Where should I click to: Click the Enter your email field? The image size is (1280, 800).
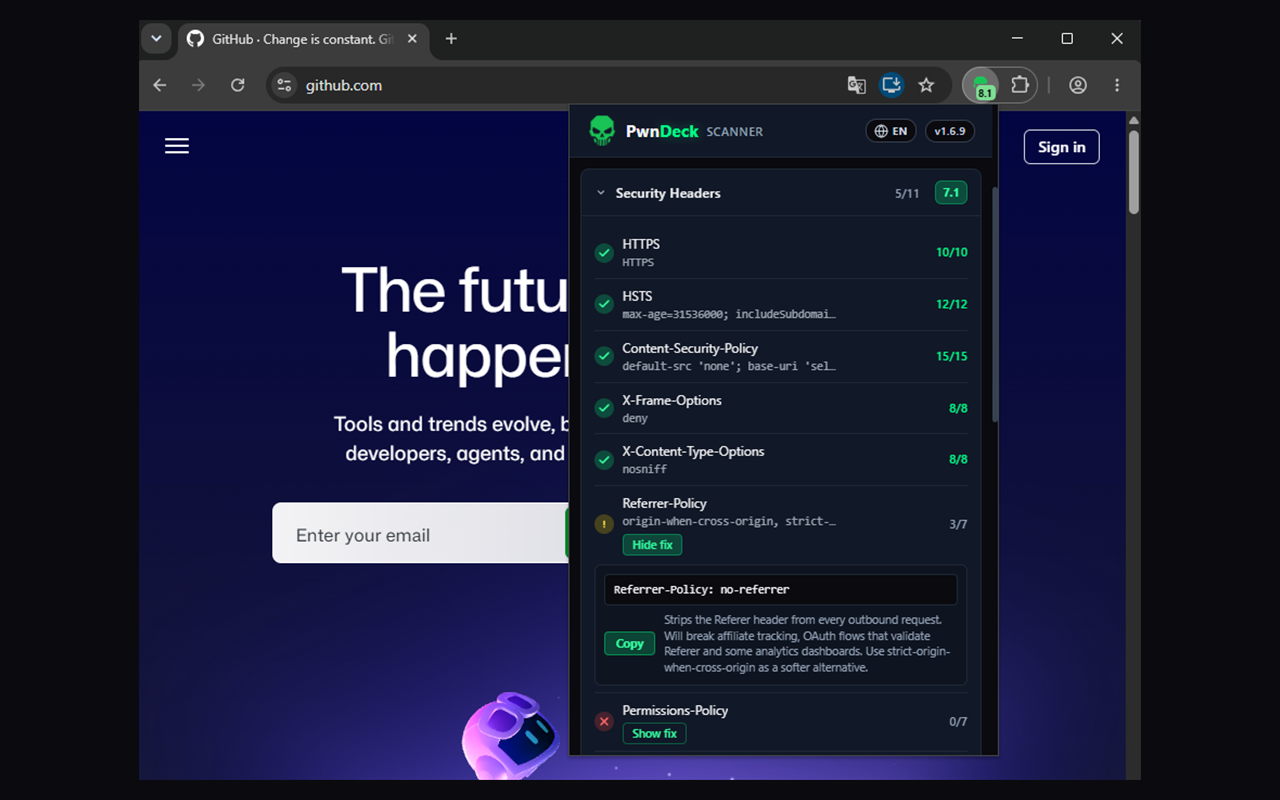point(420,533)
